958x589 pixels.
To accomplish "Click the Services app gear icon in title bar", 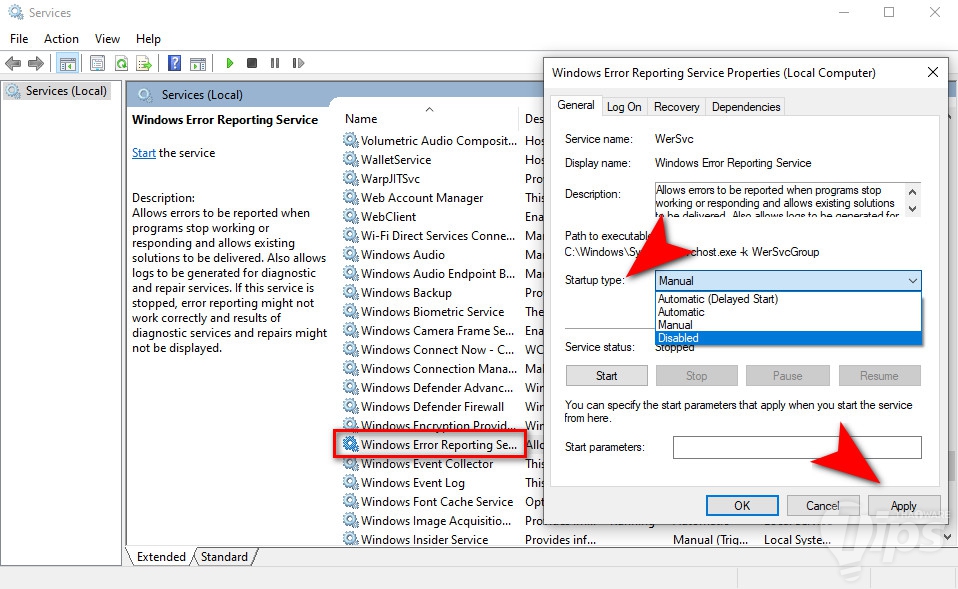I will 15,12.
